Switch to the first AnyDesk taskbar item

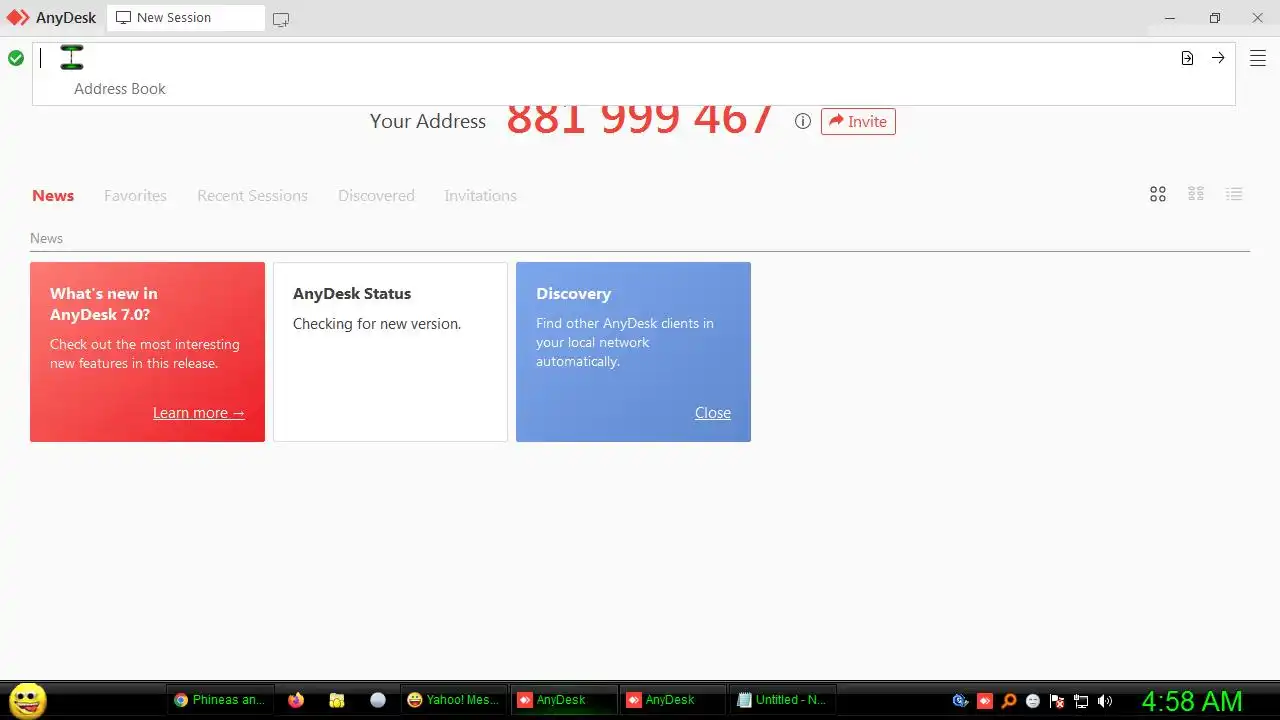click(x=563, y=700)
